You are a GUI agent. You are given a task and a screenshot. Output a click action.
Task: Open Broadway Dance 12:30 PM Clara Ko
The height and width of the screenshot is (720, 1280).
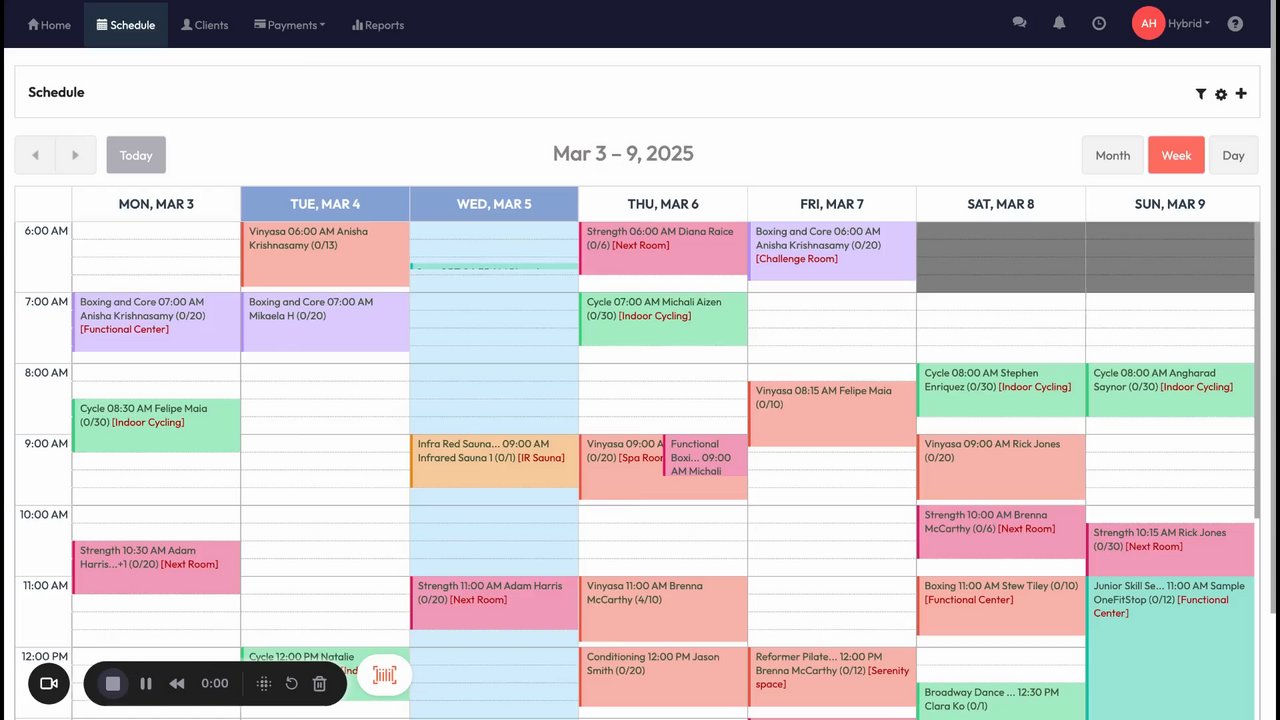click(x=1001, y=701)
